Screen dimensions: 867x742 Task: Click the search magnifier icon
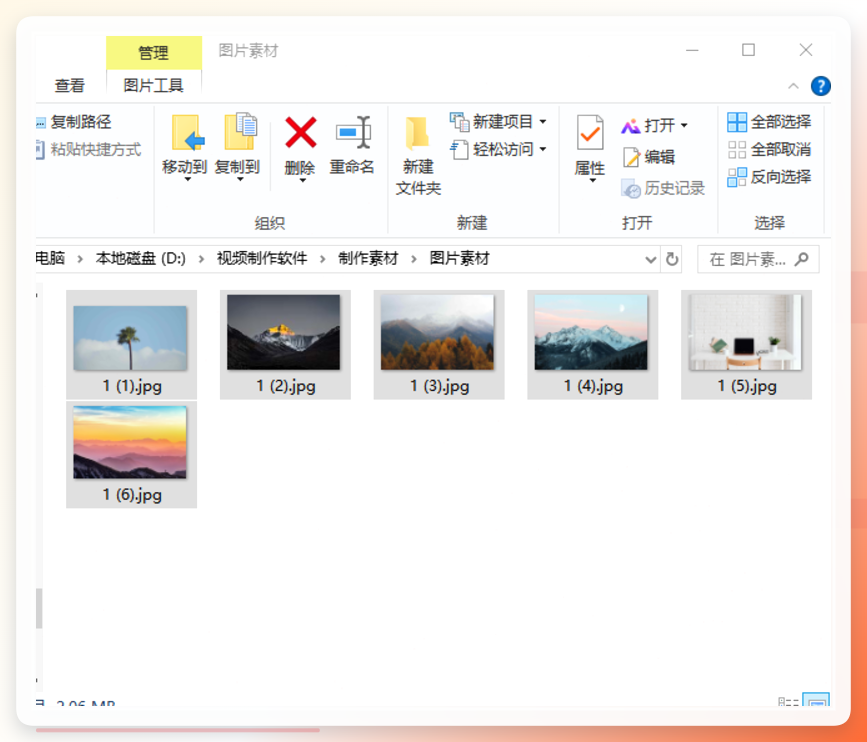tap(801, 259)
